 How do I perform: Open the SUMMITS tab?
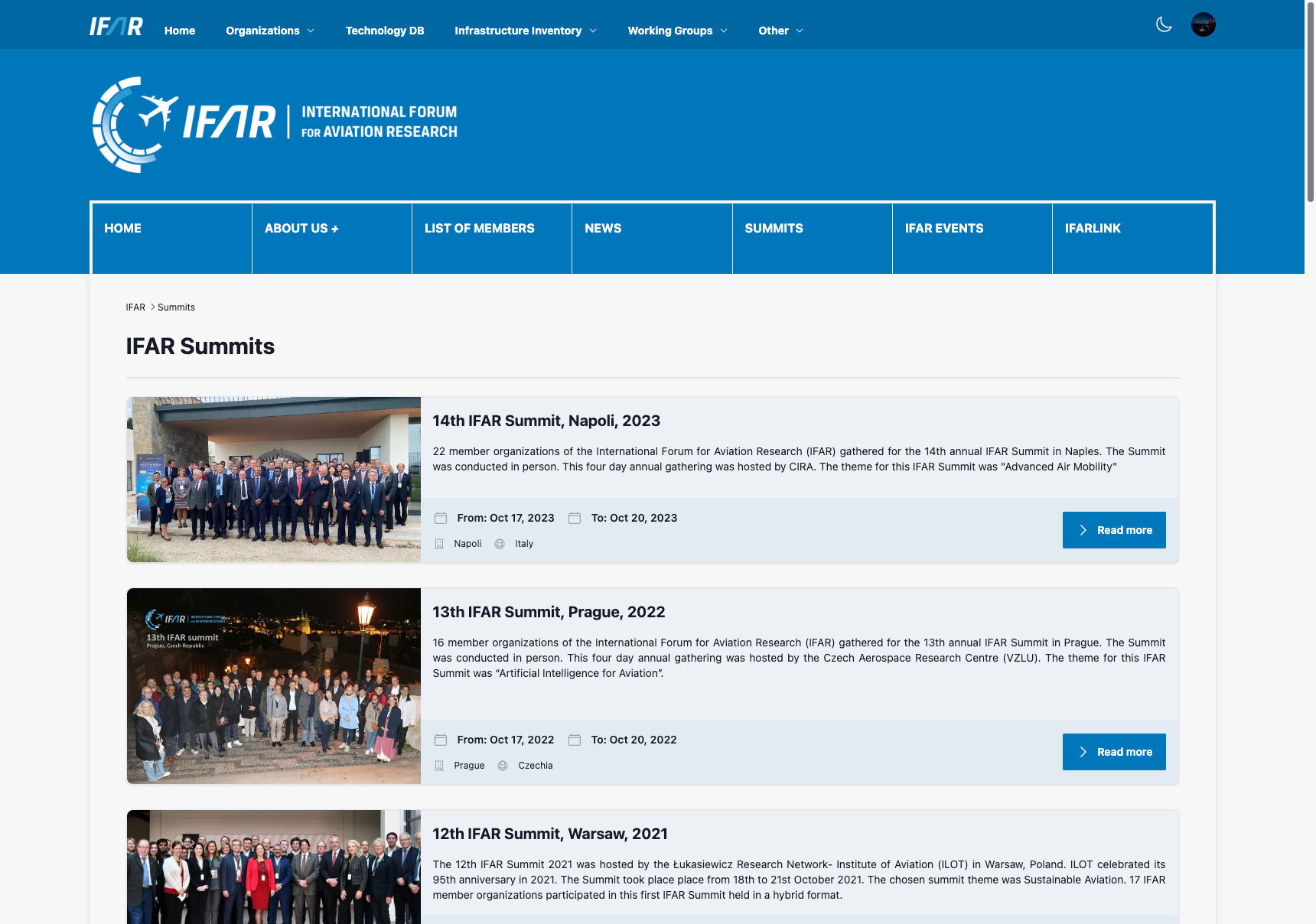pos(813,238)
